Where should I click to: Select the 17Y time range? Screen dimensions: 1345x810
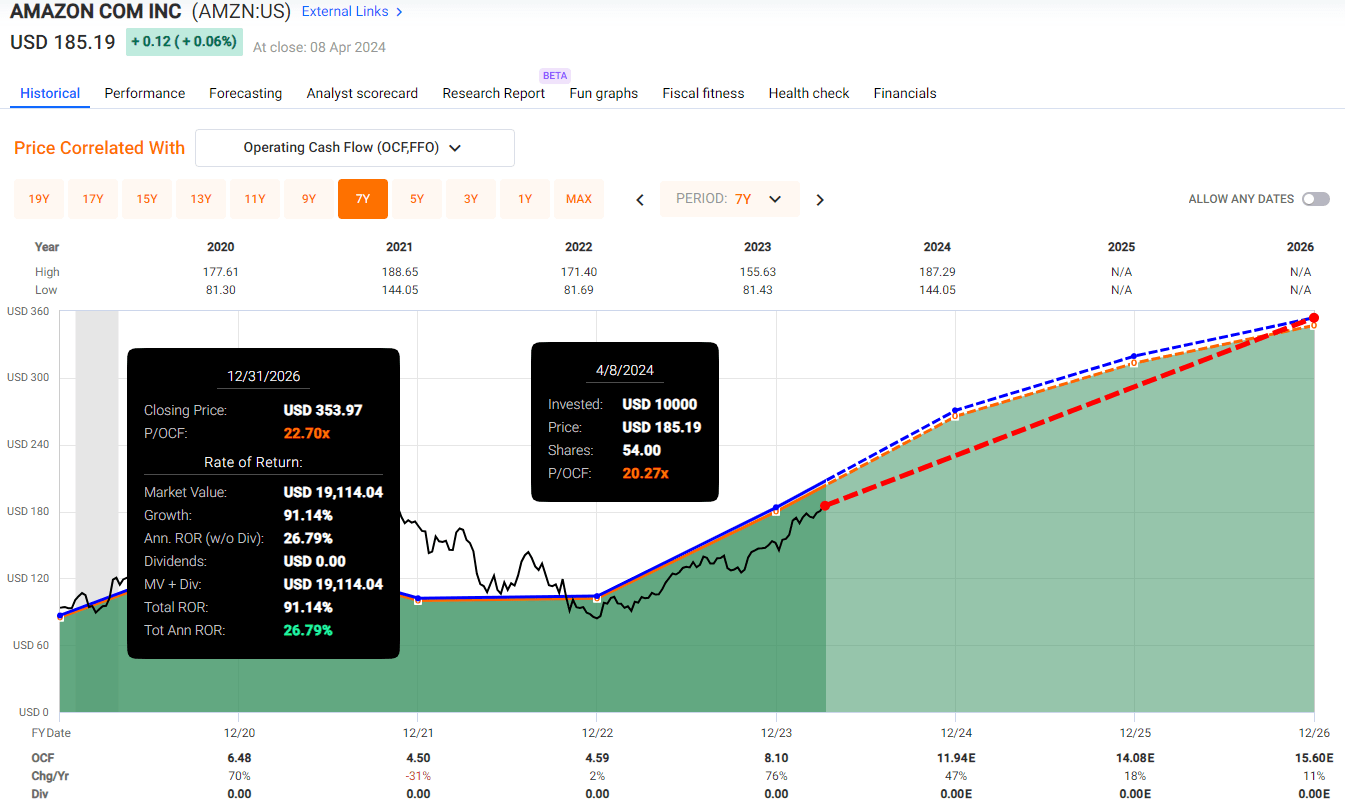(93, 199)
